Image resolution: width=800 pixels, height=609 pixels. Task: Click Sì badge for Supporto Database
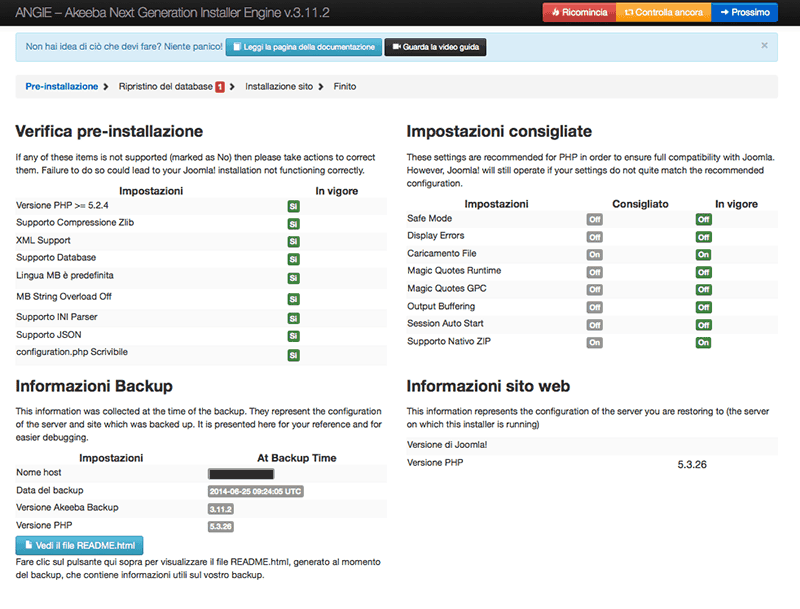coord(293,259)
